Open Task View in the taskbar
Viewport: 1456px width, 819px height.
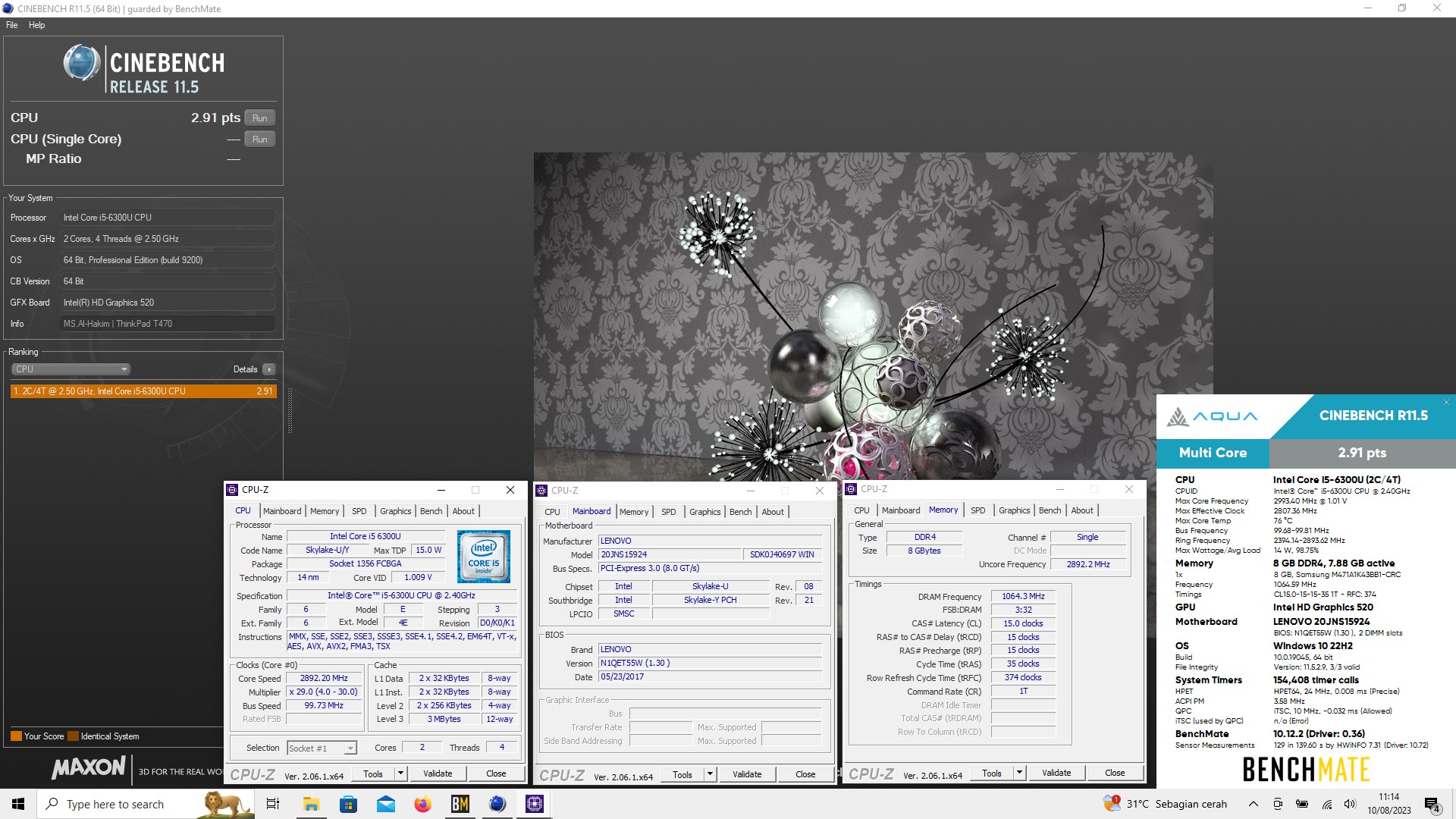pos(273,804)
